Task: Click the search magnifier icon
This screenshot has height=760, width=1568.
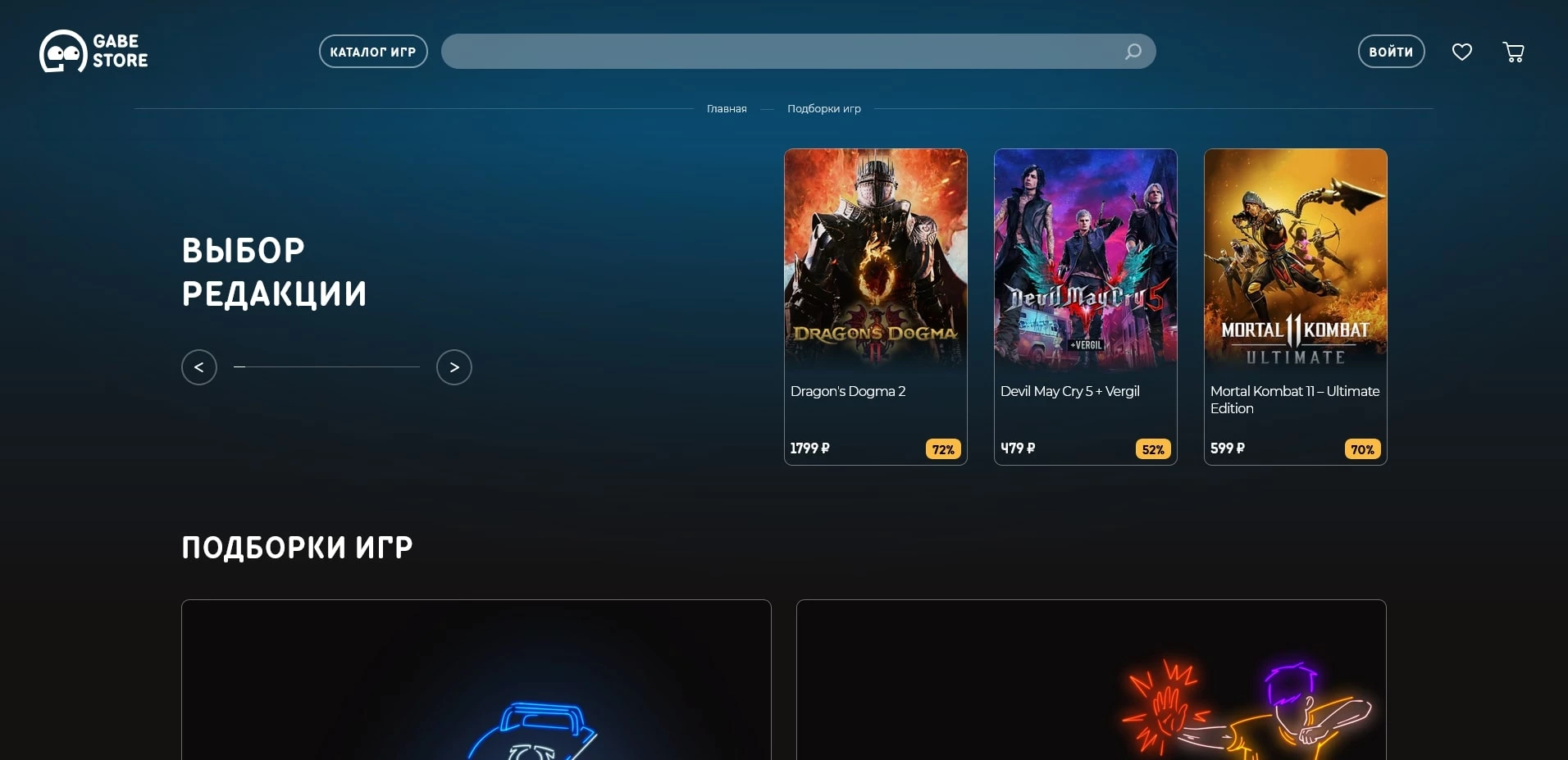Action: pos(1133,52)
